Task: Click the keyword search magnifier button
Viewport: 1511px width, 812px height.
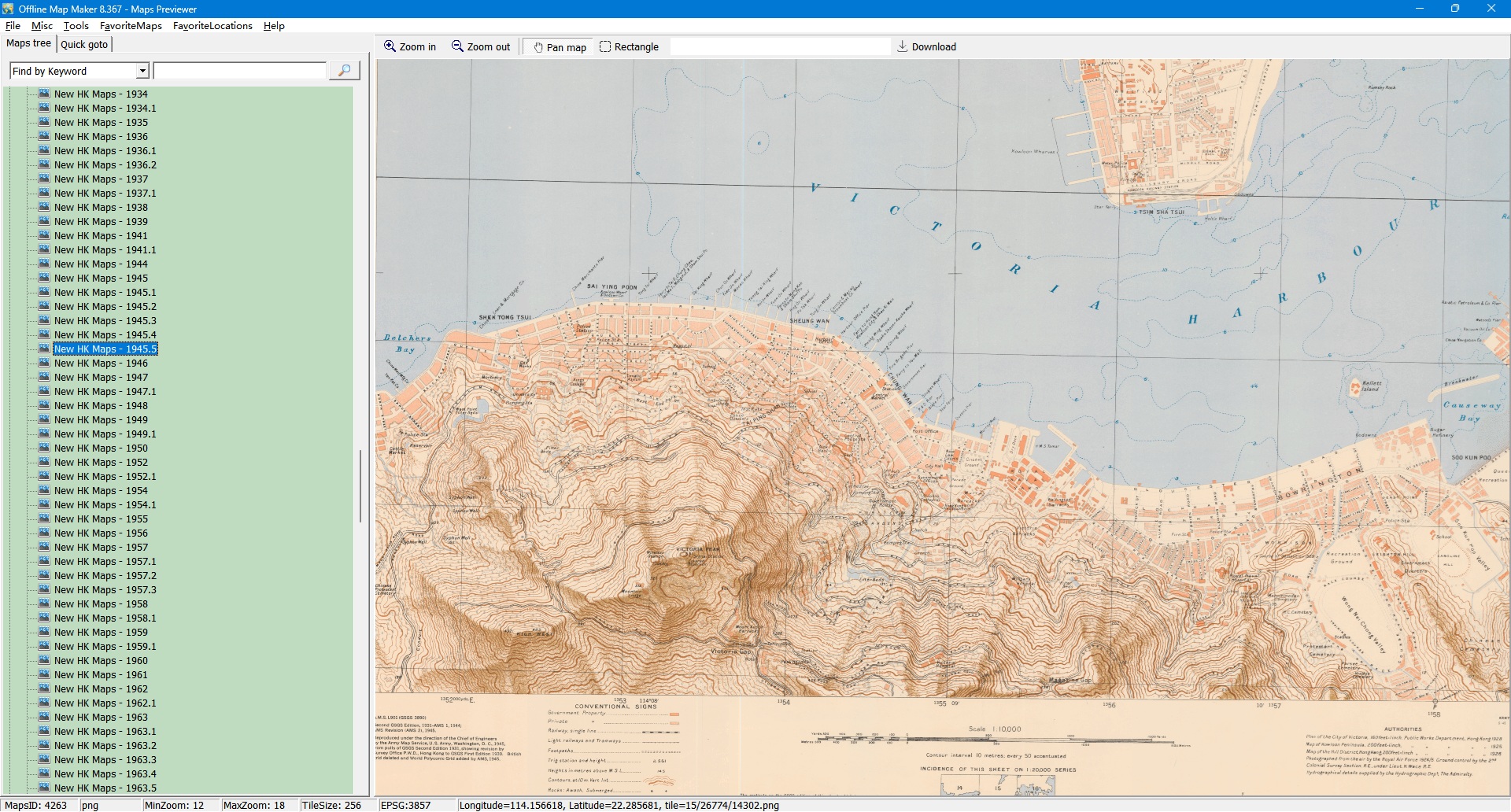Action: [x=344, y=71]
